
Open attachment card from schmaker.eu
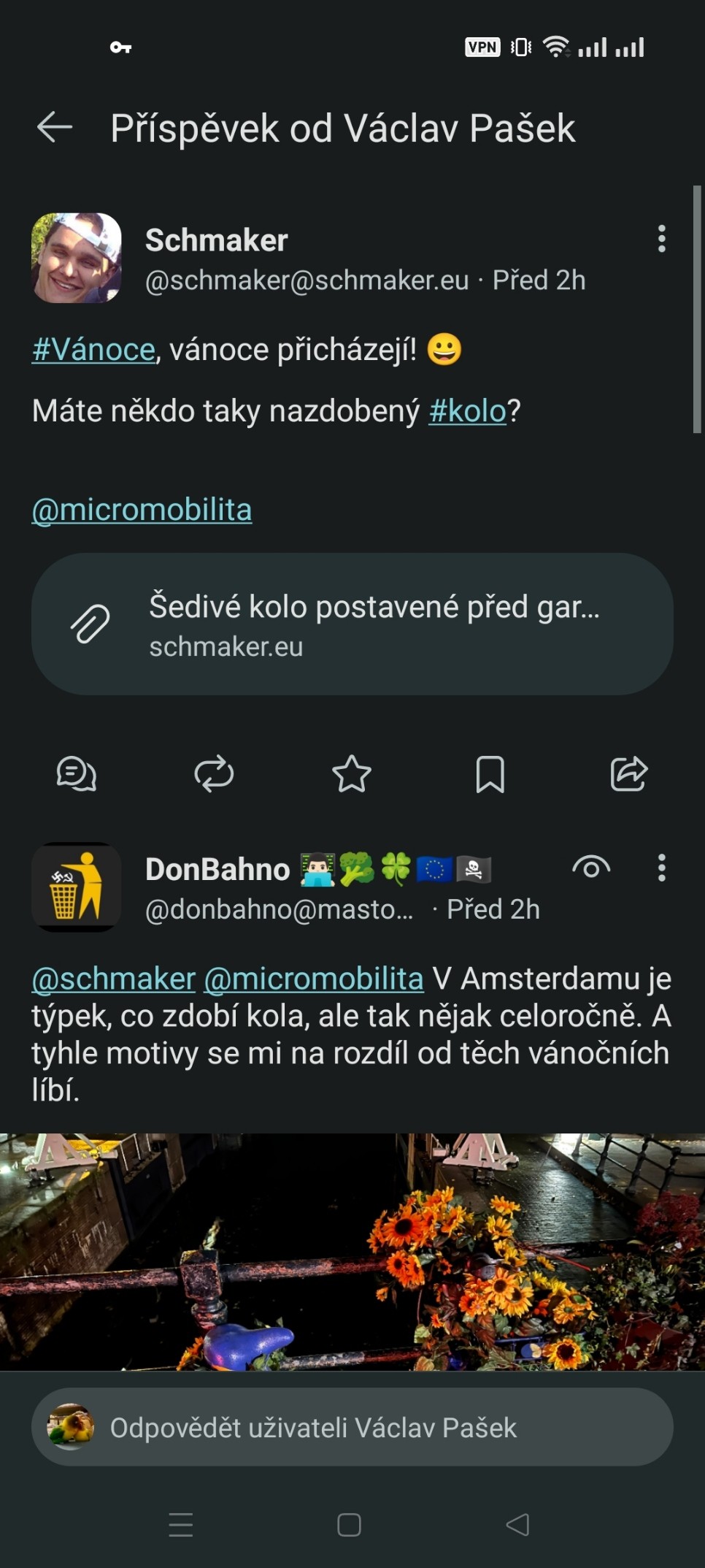click(352, 624)
